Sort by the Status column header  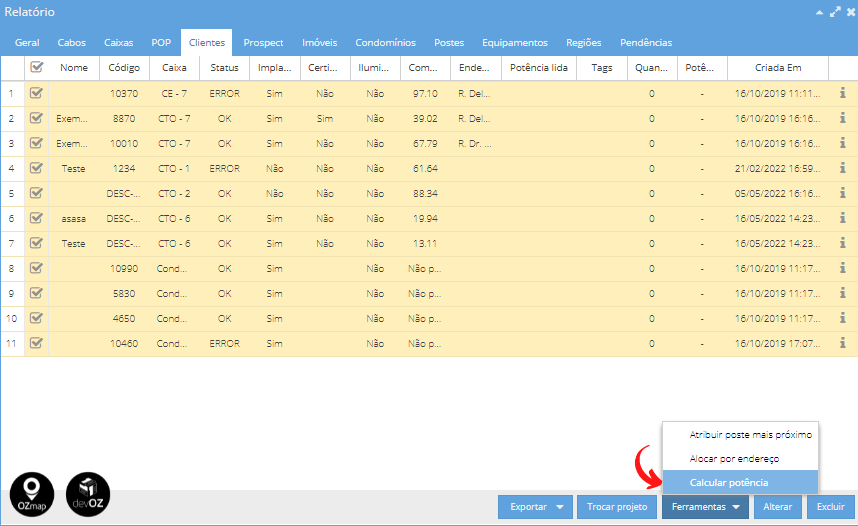(224, 68)
